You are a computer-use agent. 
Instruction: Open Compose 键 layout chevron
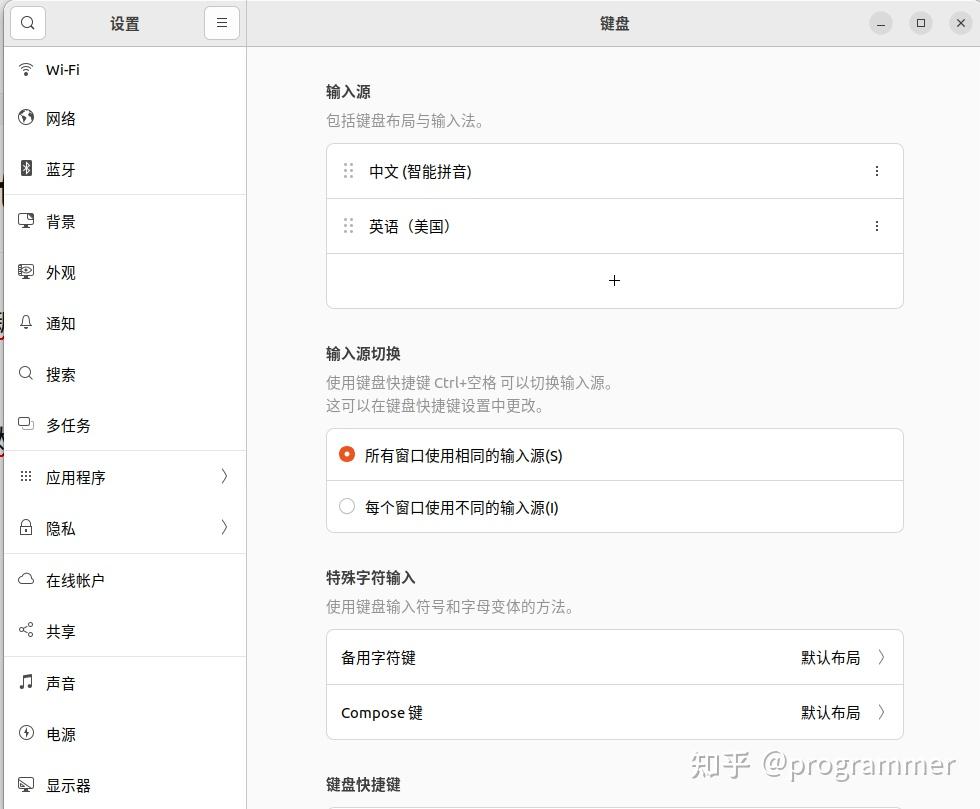click(x=881, y=712)
